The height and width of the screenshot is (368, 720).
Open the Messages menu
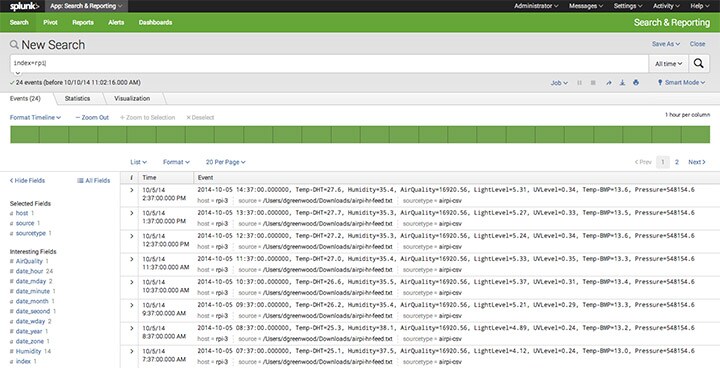(586, 6)
